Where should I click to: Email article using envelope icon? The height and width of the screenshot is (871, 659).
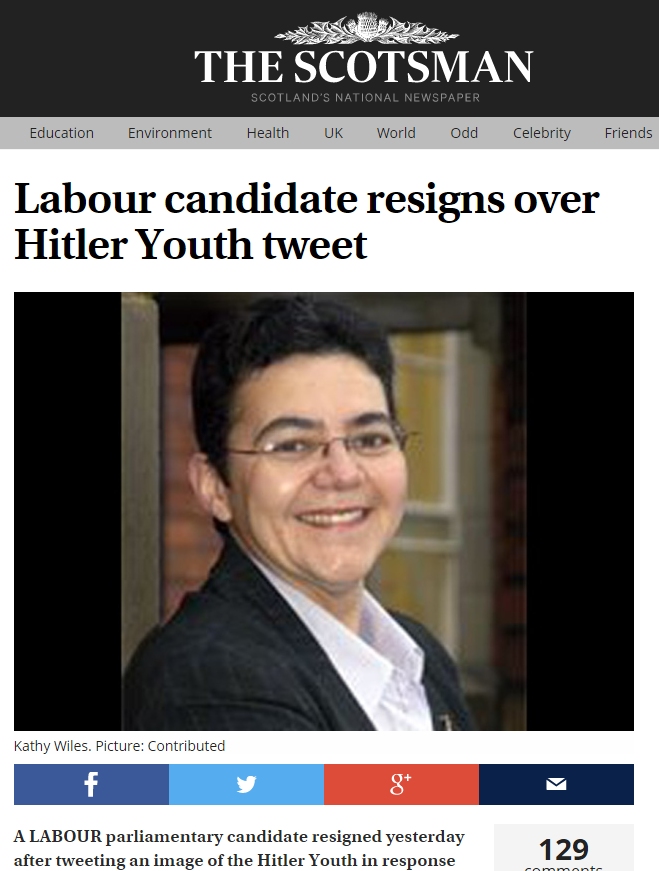click(556, 784)
